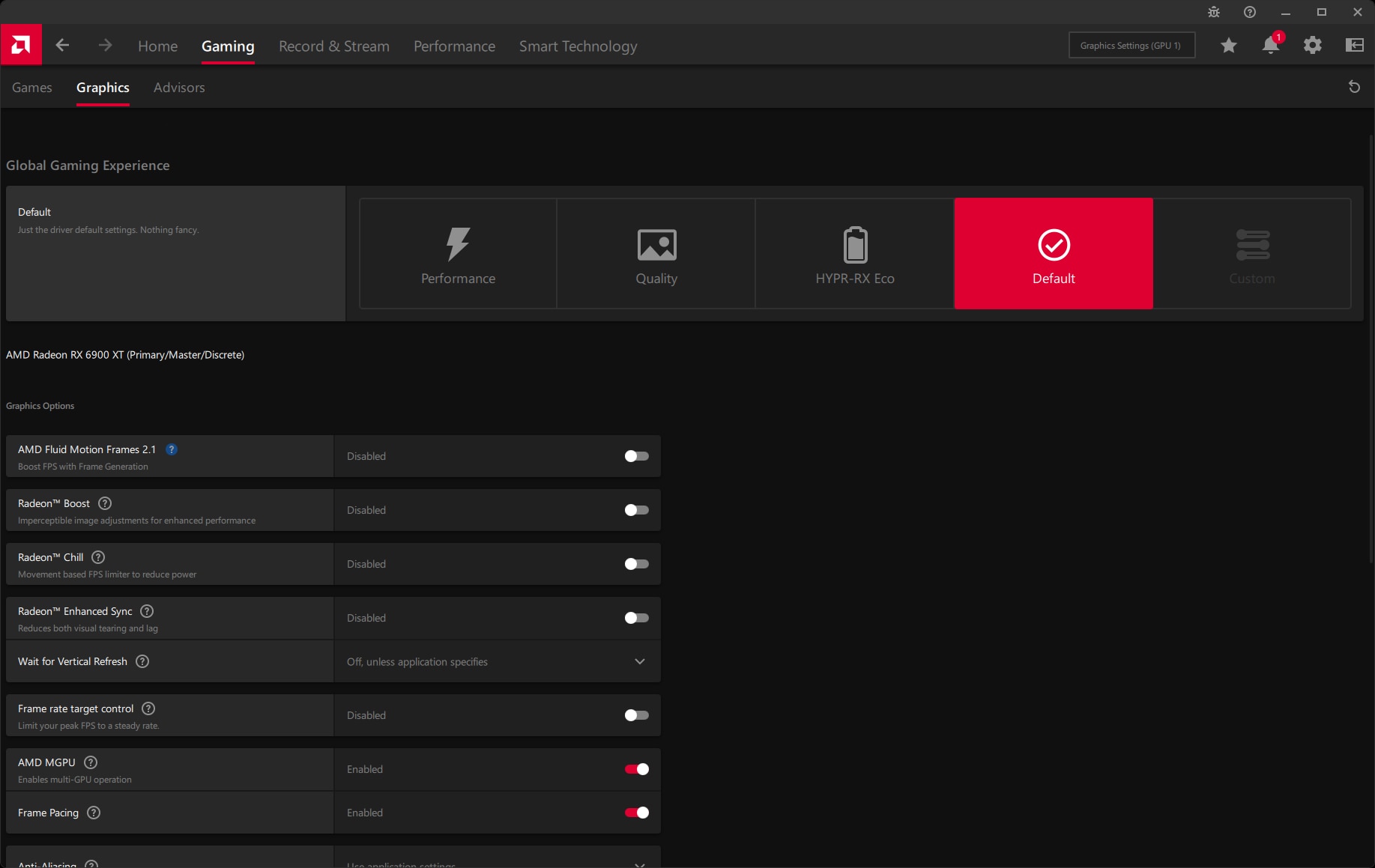1375x868 pixels.
Task: Open the Record & Stream tab
Action: pos(334,46)
